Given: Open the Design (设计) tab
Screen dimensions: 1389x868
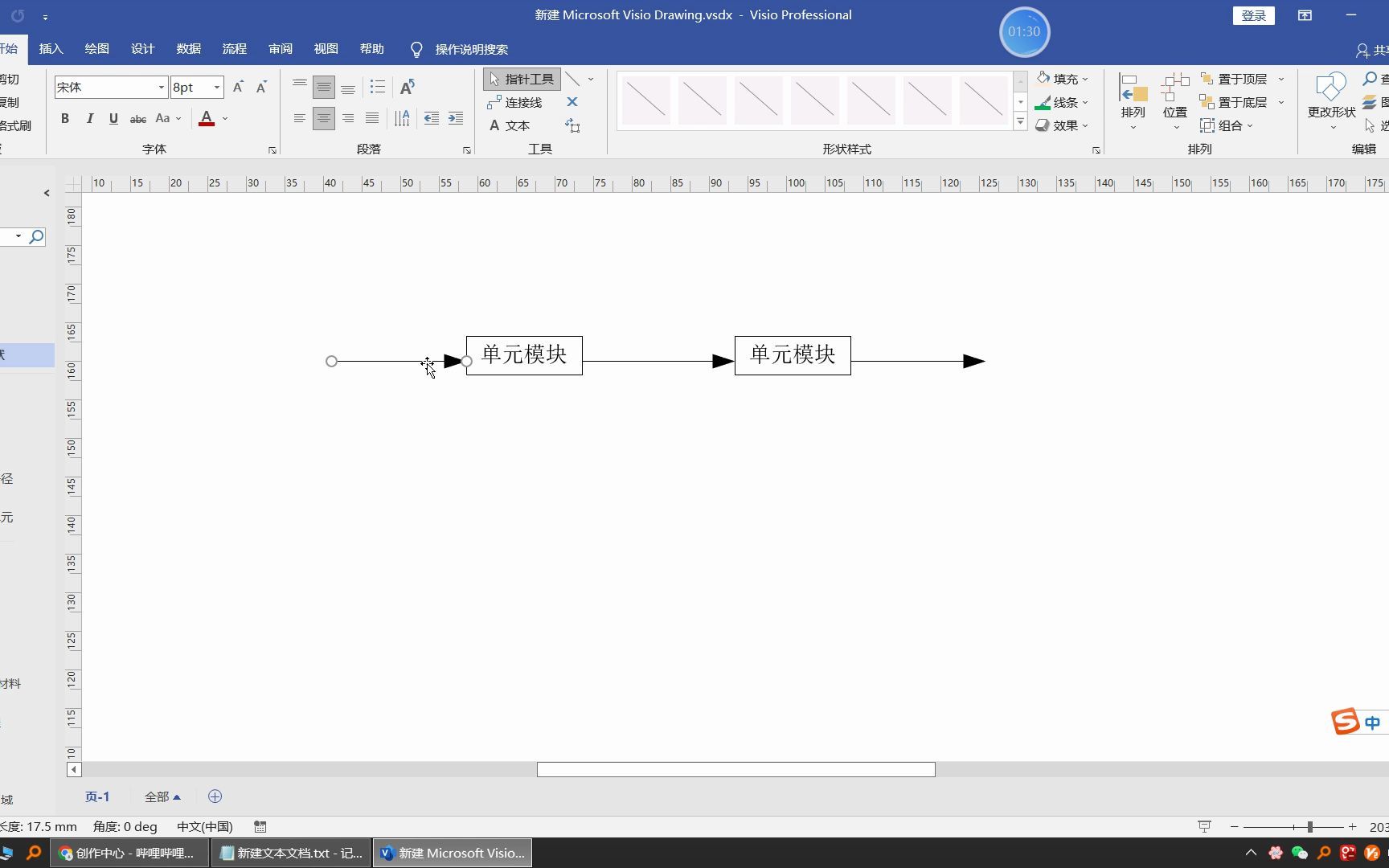Looking at the screenshot, I should (x=142, y=49).
